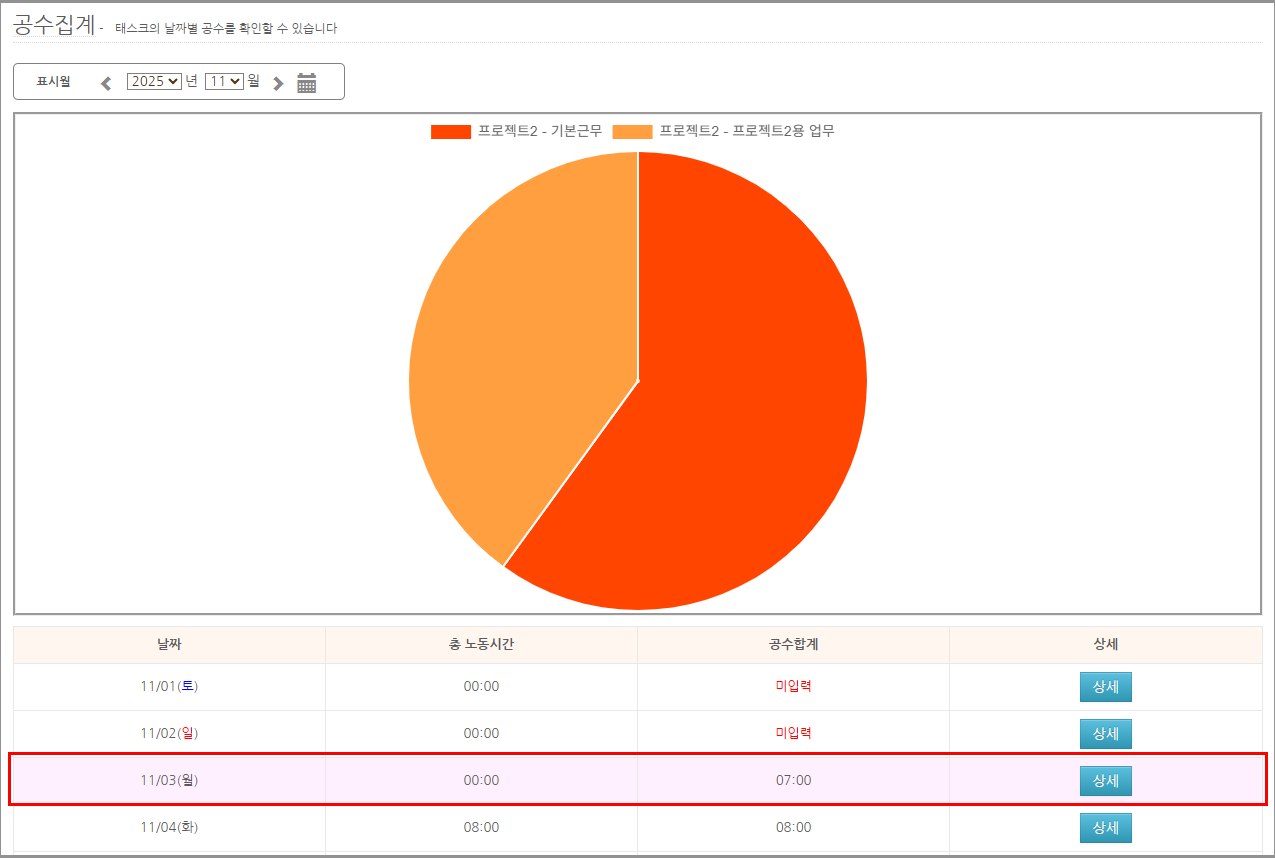Open 상세 for 11/01 (토)

tap(1105, 687)
